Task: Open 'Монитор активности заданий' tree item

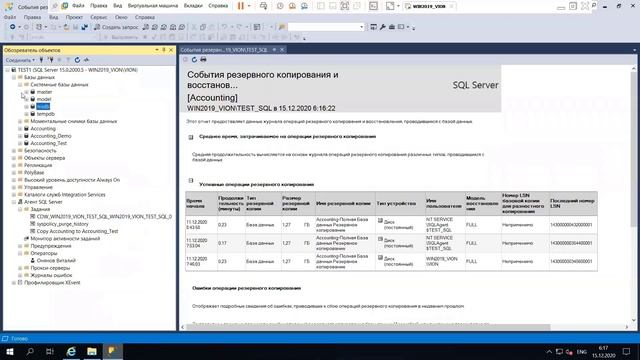Action: point(65,238)
